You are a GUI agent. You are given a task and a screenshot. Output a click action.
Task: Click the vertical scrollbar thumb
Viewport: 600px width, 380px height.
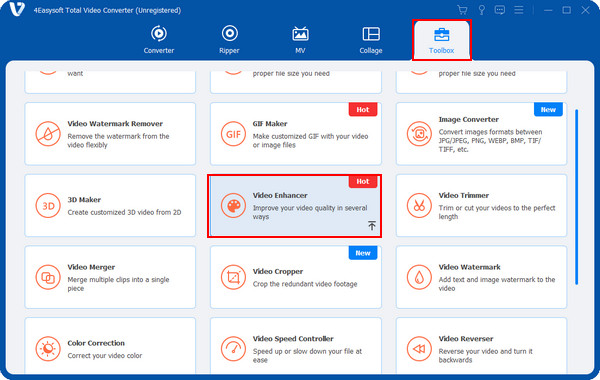coord(576,197)
